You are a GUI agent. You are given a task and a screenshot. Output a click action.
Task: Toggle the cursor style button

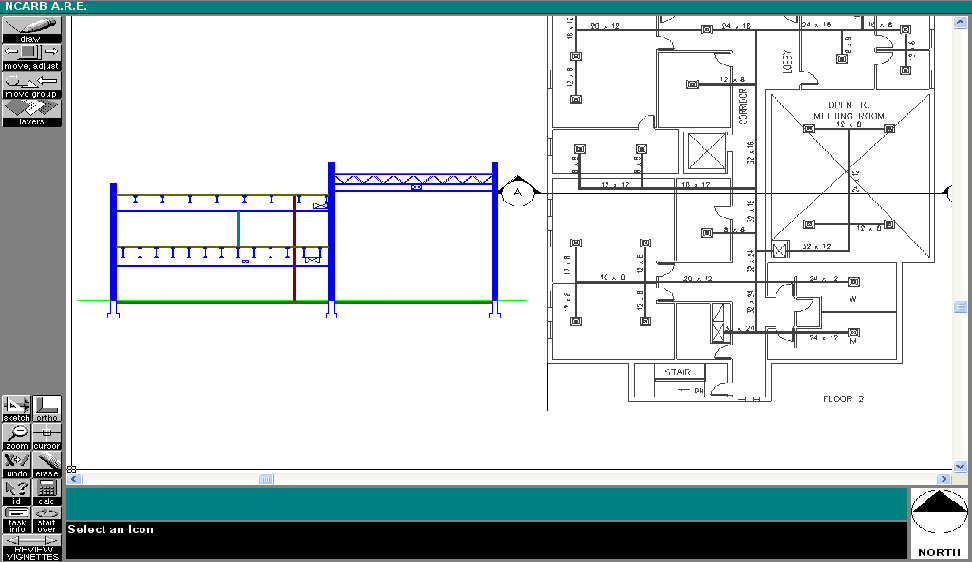point(47,437)
